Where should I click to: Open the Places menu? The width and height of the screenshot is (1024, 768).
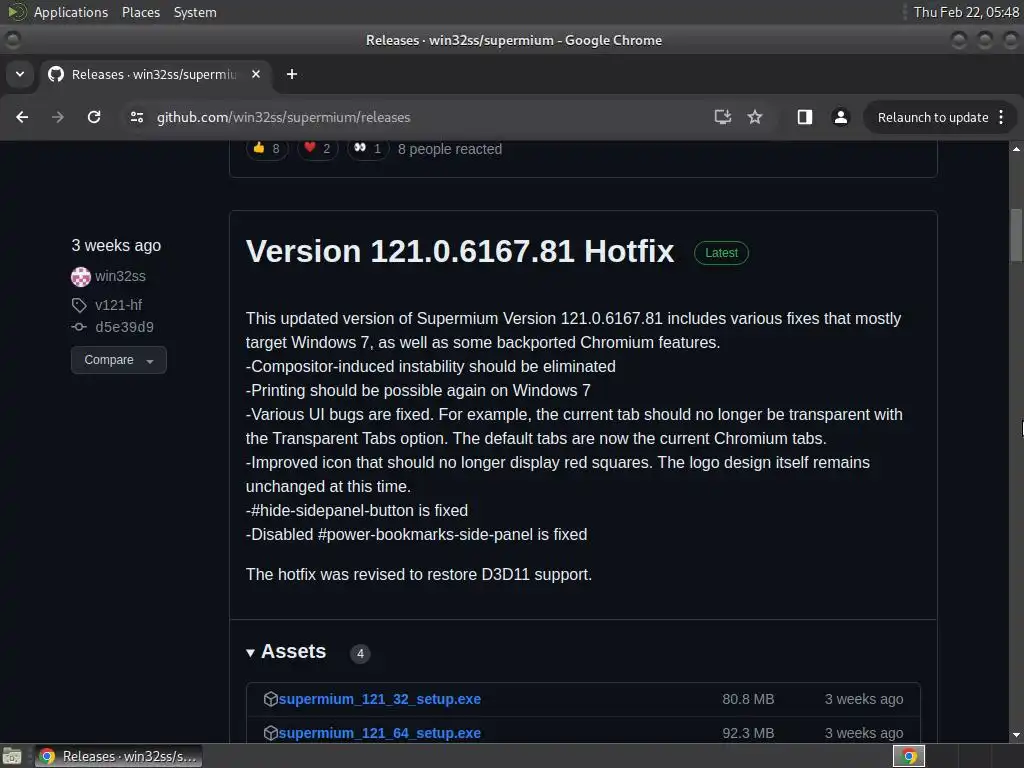141,12
